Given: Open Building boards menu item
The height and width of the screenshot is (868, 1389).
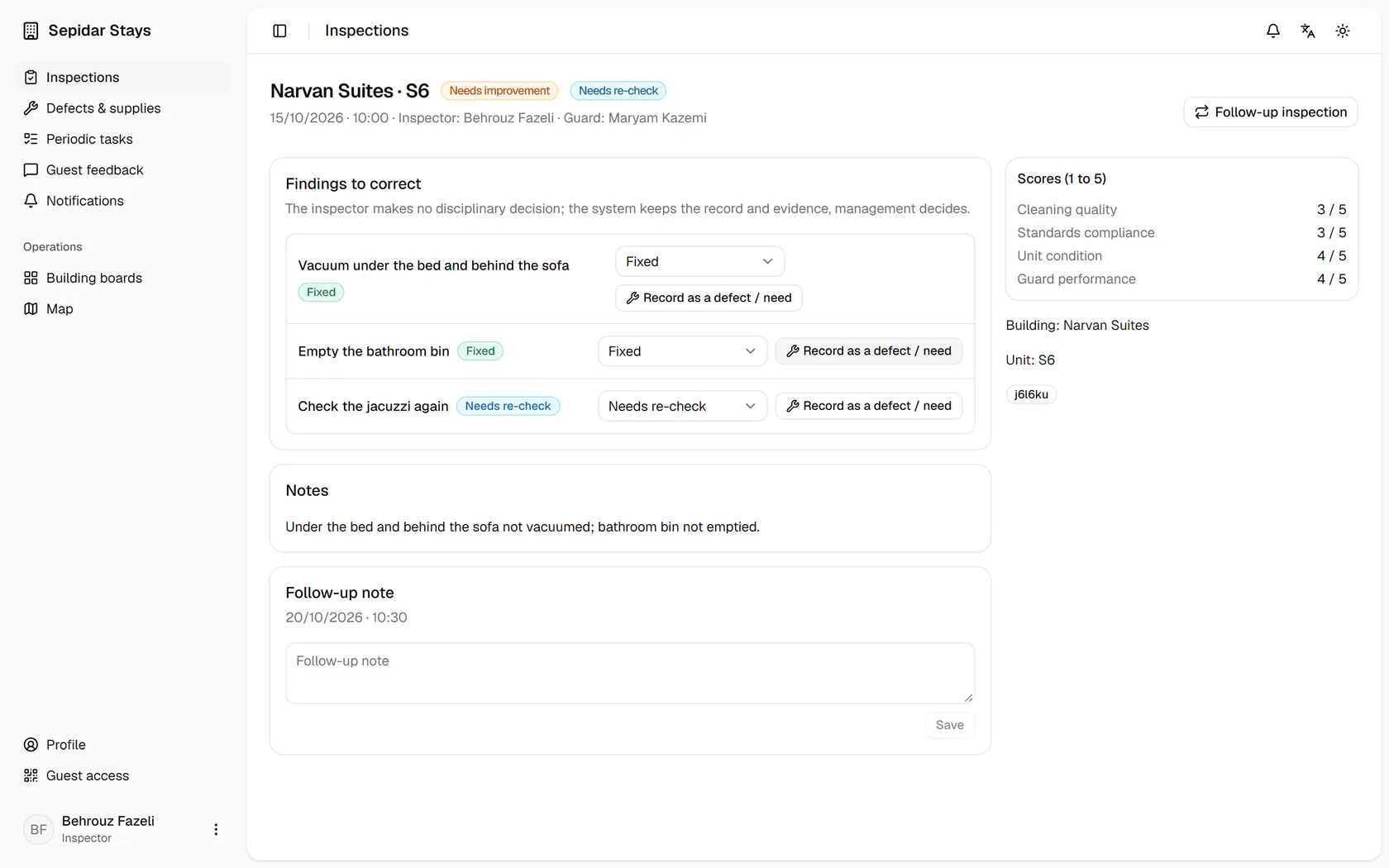Looking at the screenshot, I should tap(122, 278).
